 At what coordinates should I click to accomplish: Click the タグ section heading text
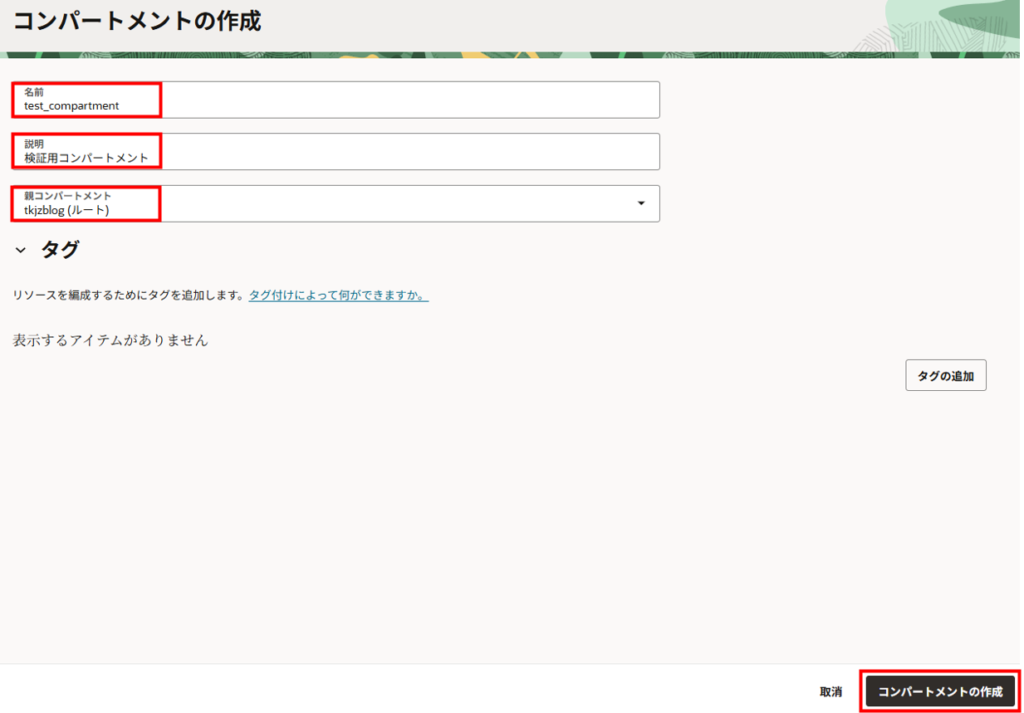click(60, 250)
